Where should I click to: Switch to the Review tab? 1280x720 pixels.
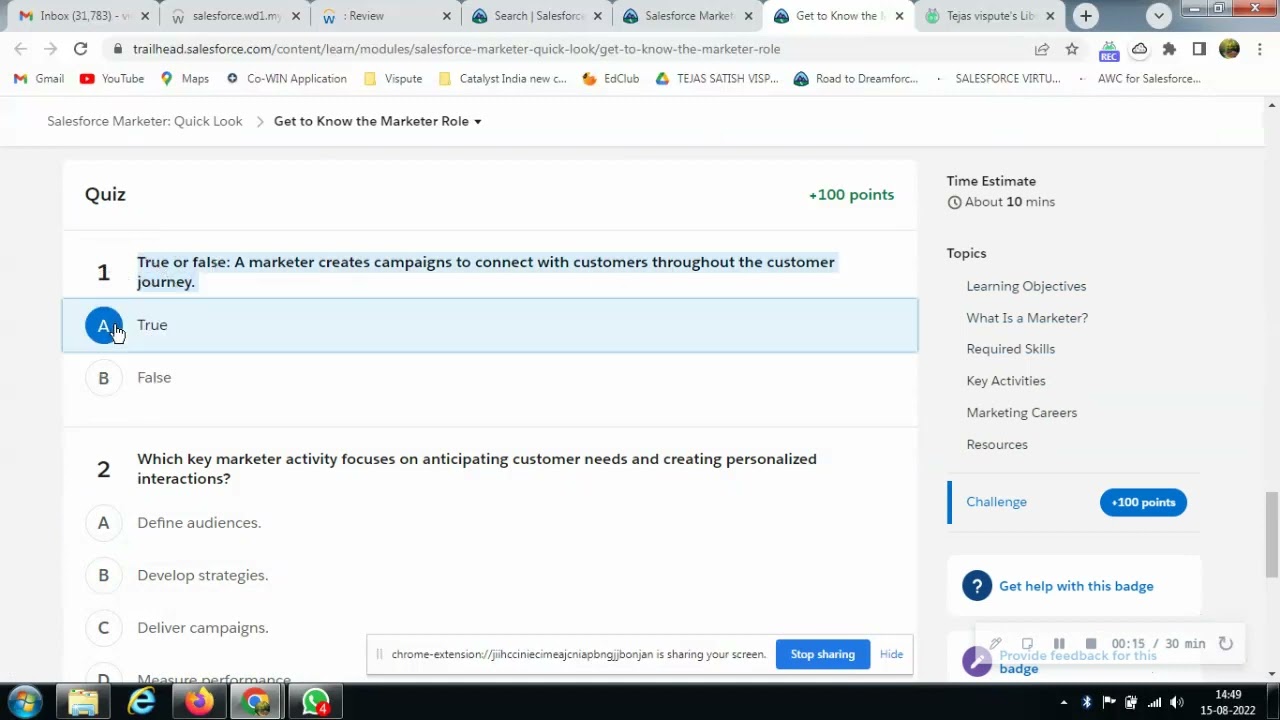pos(386,16)
